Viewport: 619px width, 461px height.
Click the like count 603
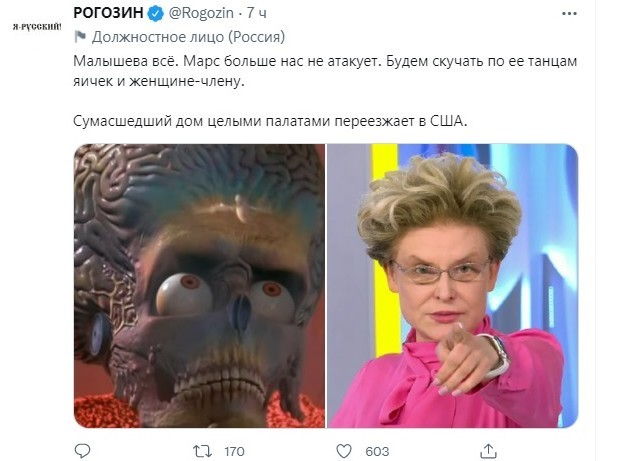tap(377, 451)
